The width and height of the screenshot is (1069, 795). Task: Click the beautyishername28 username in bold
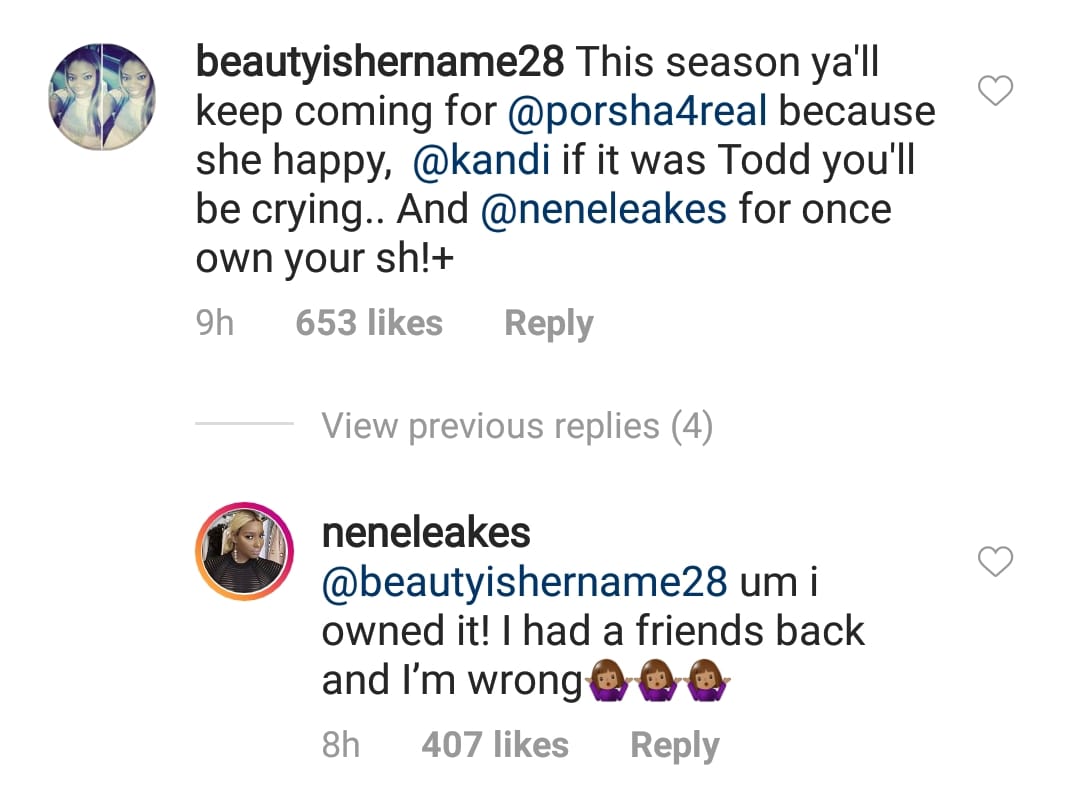[x=380, y=62]
